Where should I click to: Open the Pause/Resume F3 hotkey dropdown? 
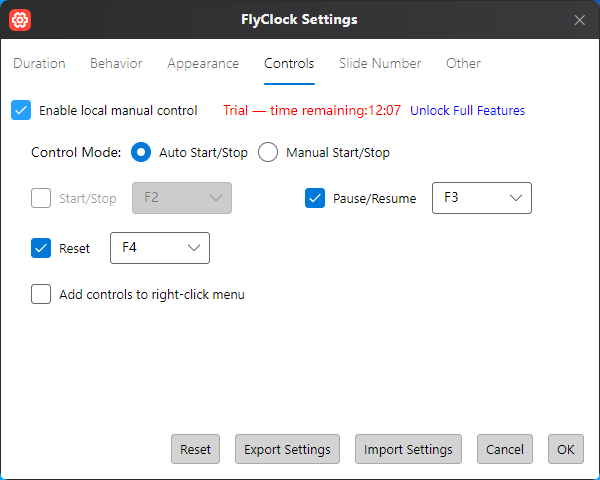[482, 198]
